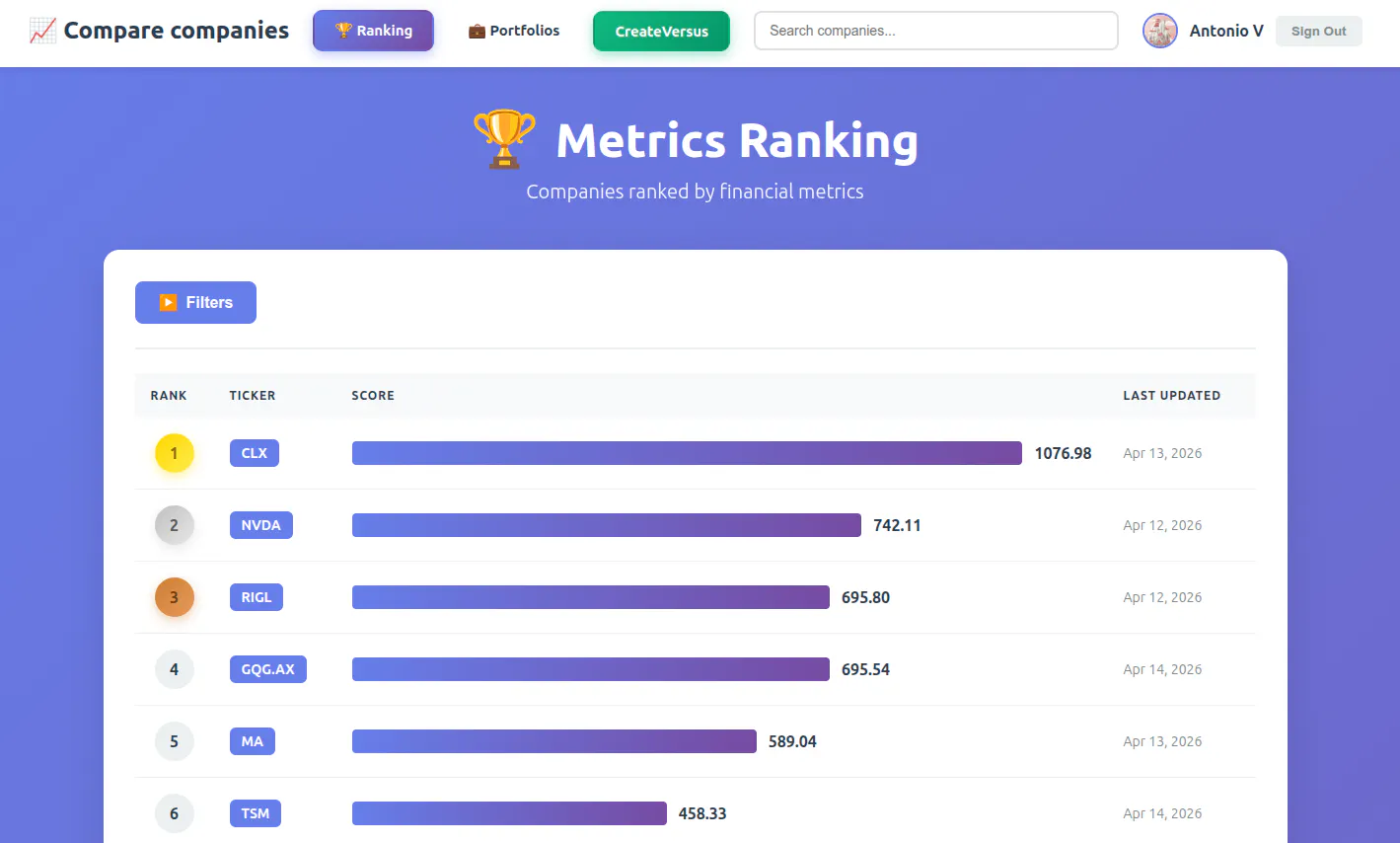Focus the Search companies input field

click(x=936, y=31)
